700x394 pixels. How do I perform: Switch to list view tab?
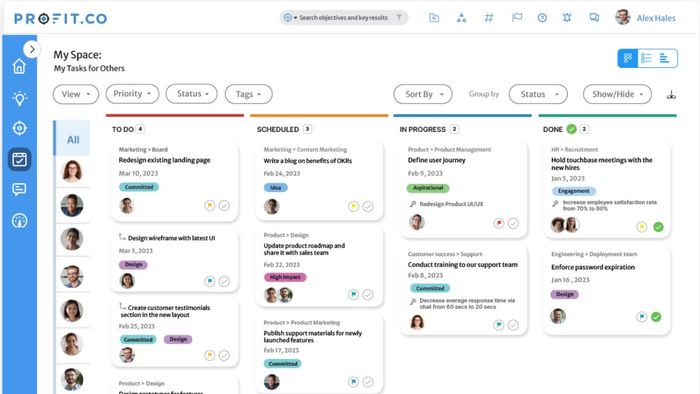[x=646, y=58]
